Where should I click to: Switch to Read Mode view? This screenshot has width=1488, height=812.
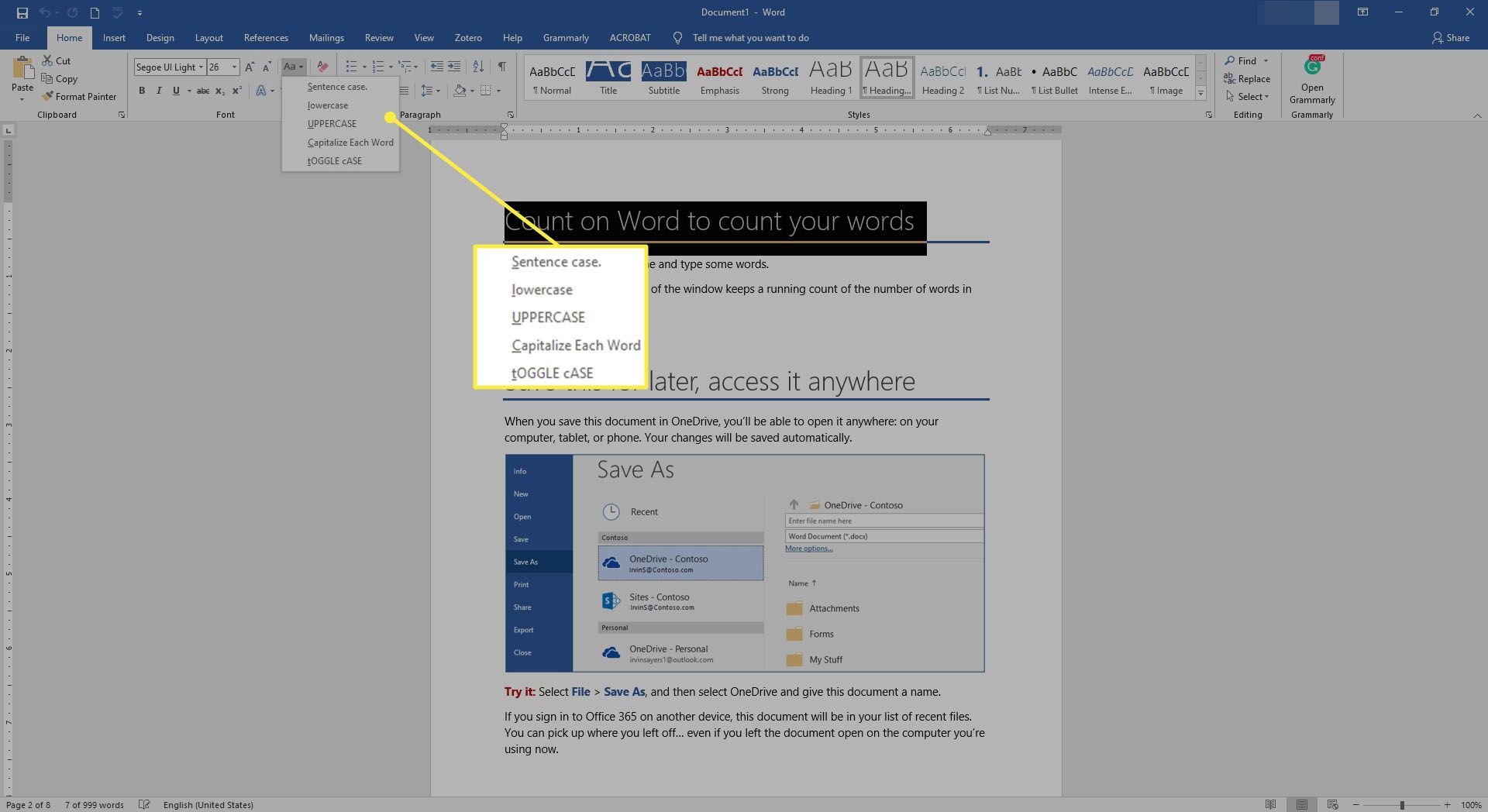point(1270,804)
